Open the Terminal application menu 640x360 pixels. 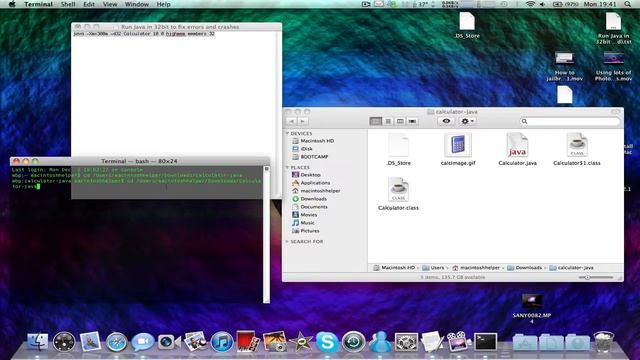click(38, 4)
